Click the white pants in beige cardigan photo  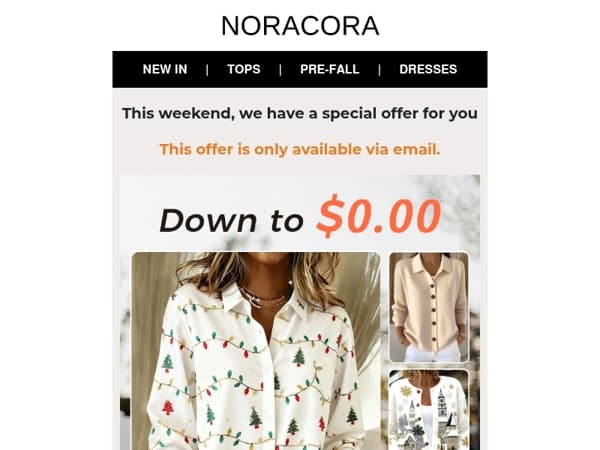(432, 352)
